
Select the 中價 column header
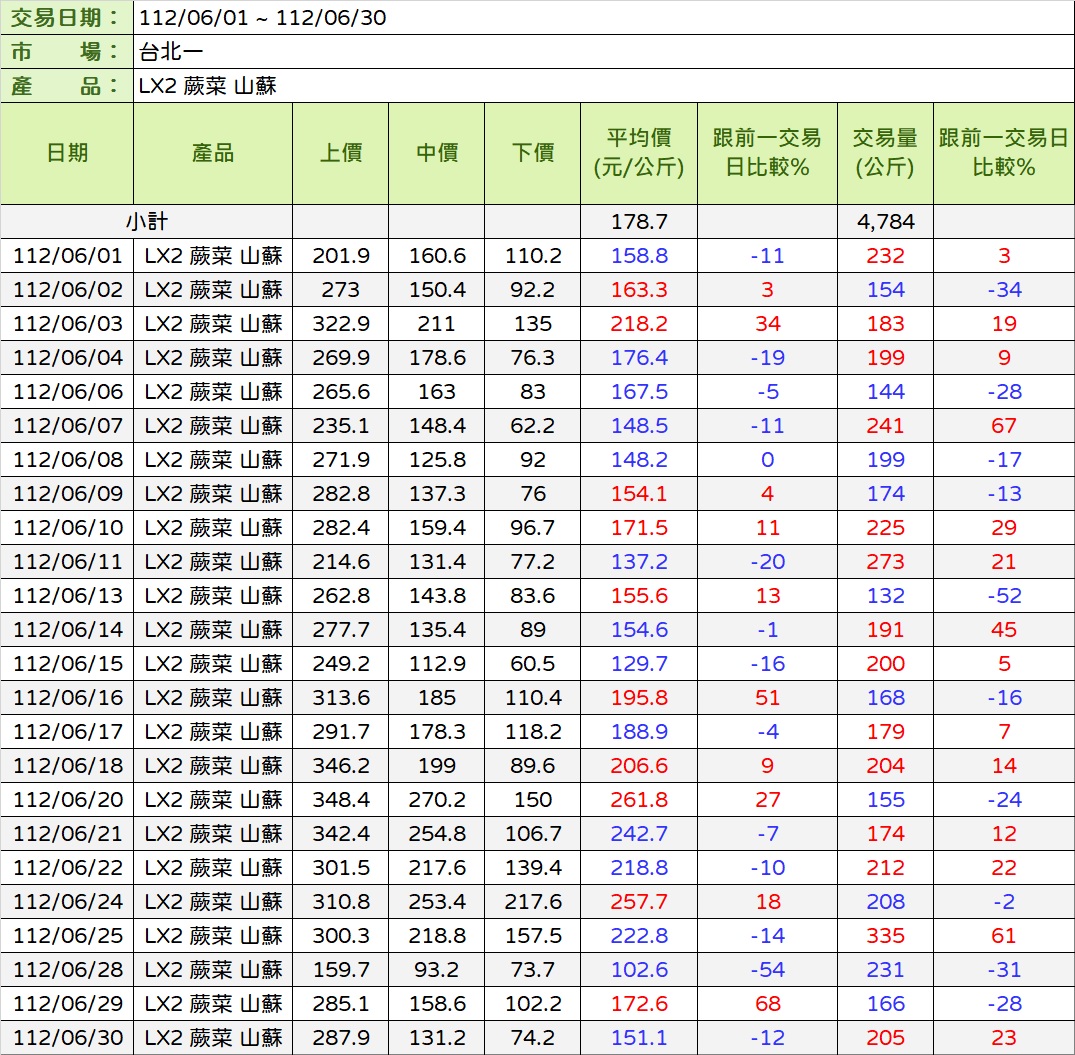437,153
